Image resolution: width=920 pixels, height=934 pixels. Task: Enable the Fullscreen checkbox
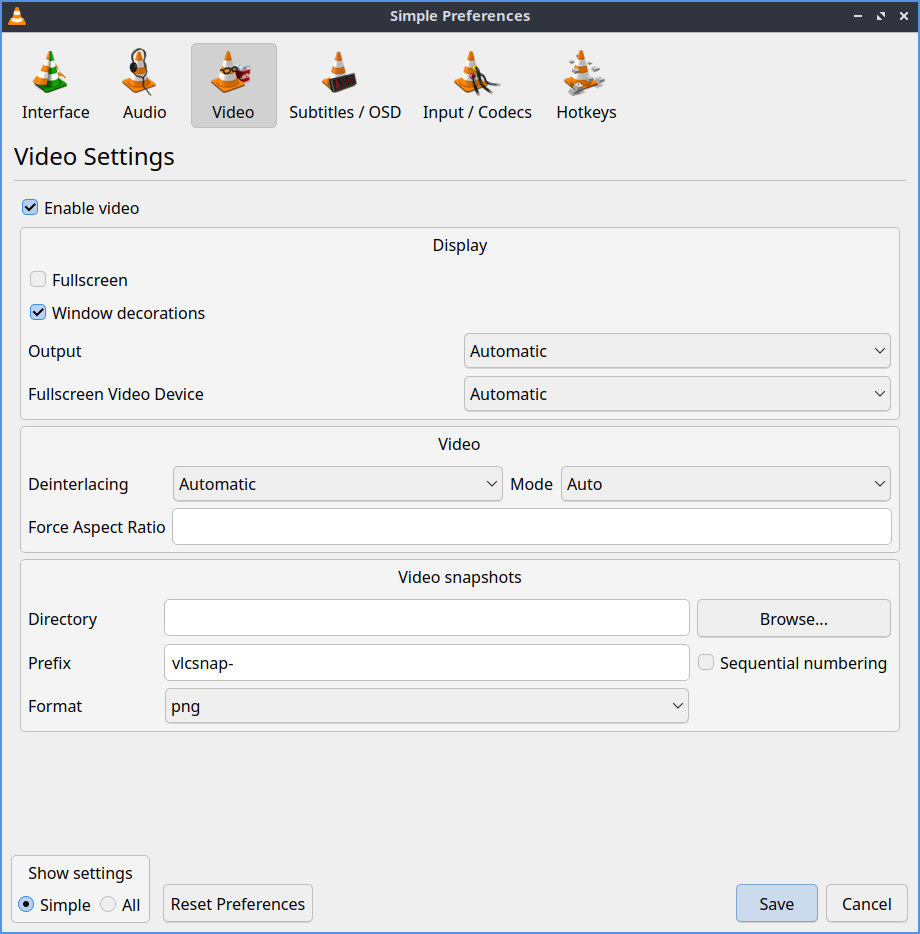coord(39,280)
